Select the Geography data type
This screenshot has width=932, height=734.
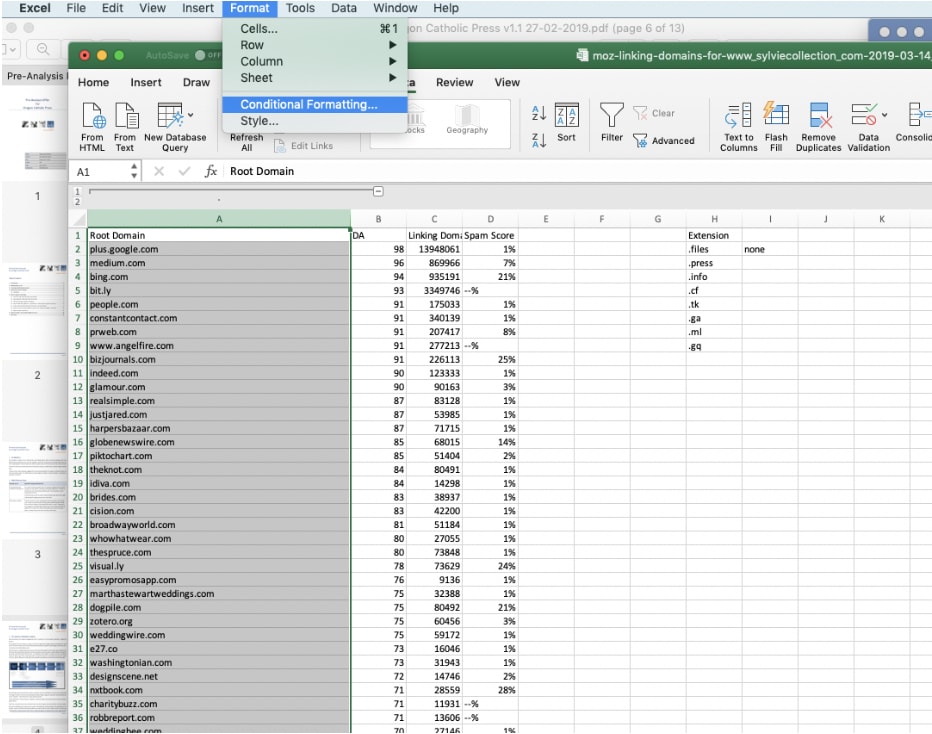[x=467, y=119]
